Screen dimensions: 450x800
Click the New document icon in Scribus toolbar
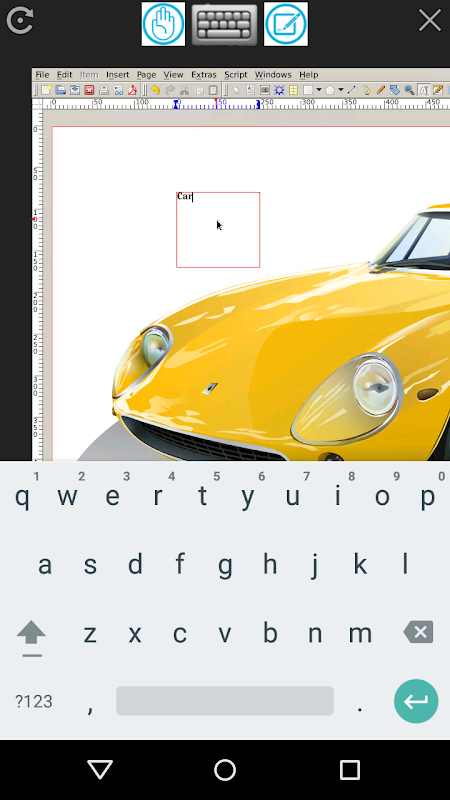click(x=46, y=90)
